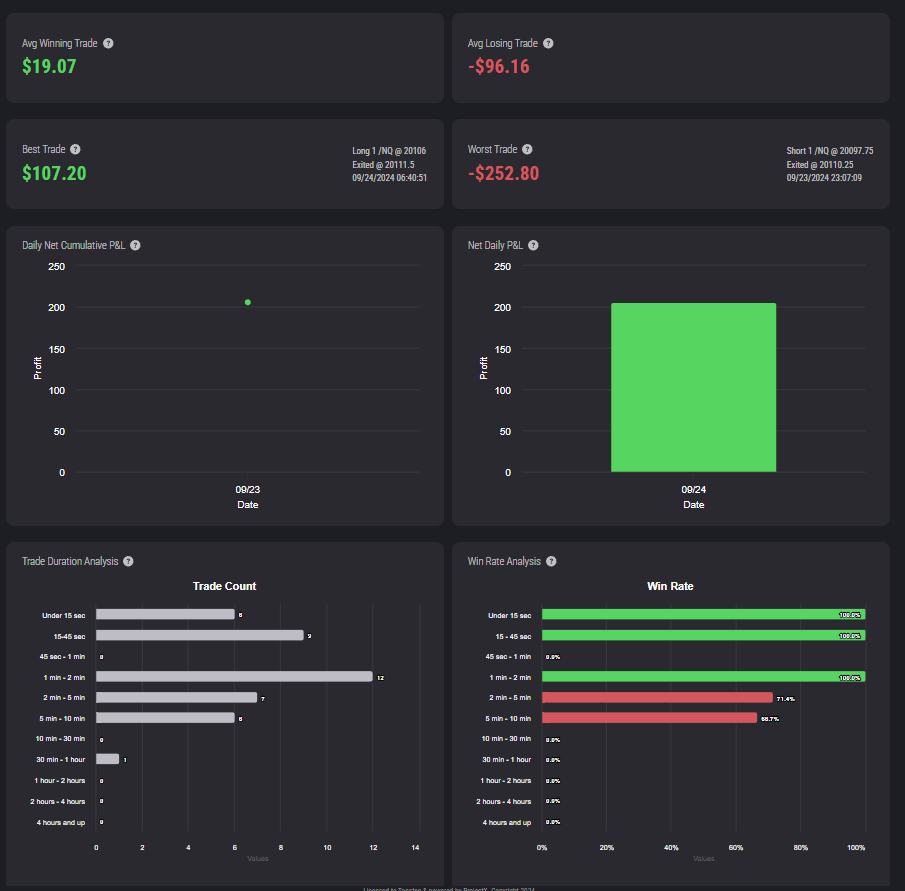Image resolution: width=905 pixels, height=891 pixels.
Task: Click help icon next to Best Trade
Action: (75, 149)
